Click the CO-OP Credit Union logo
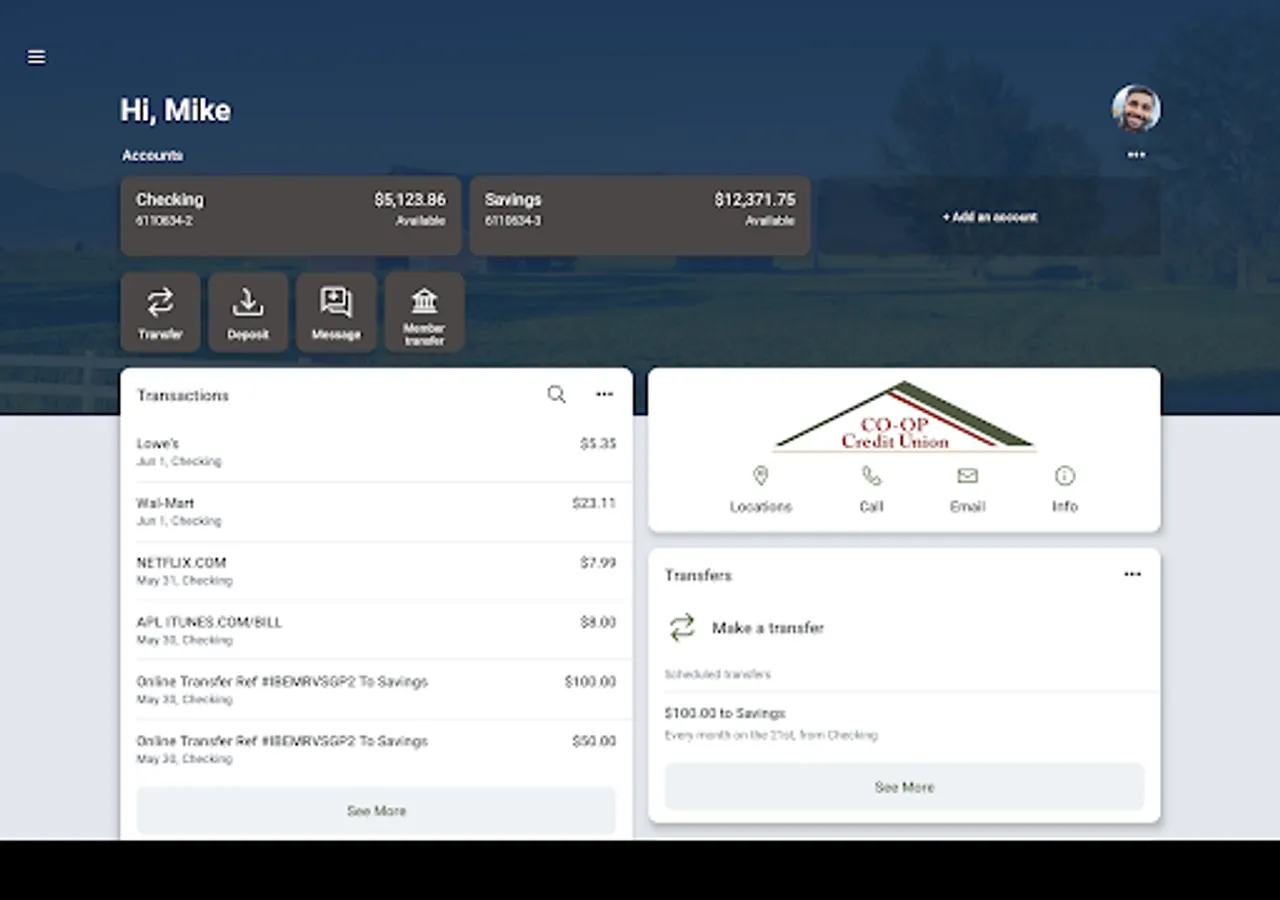The image size is (1280, 900). click(904, 417)
